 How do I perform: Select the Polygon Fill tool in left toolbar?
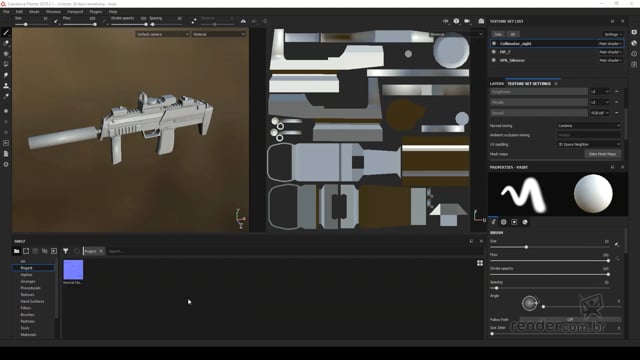[6, 64]
